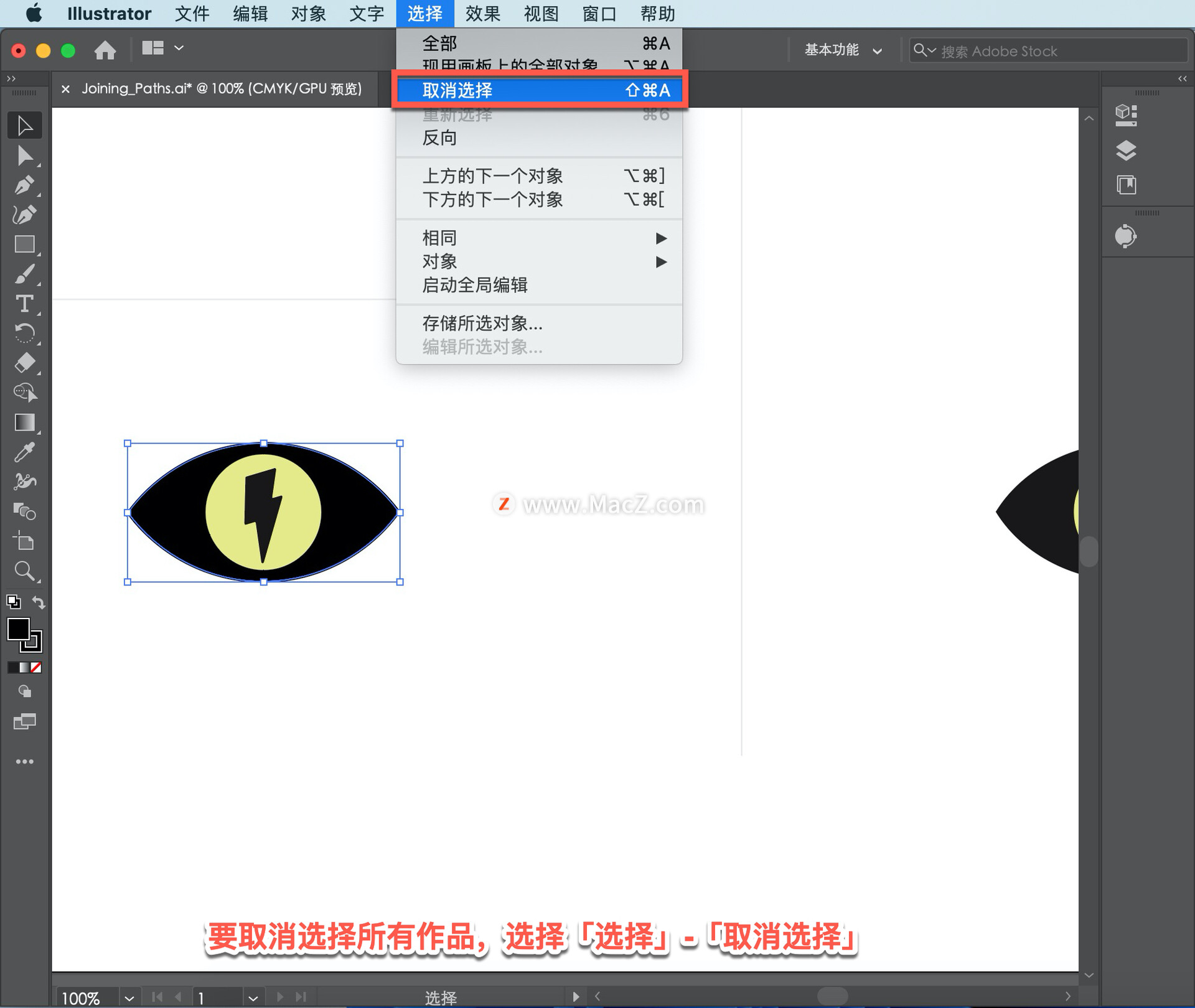Select the Eyedropper tool

[x=24, y=452]
